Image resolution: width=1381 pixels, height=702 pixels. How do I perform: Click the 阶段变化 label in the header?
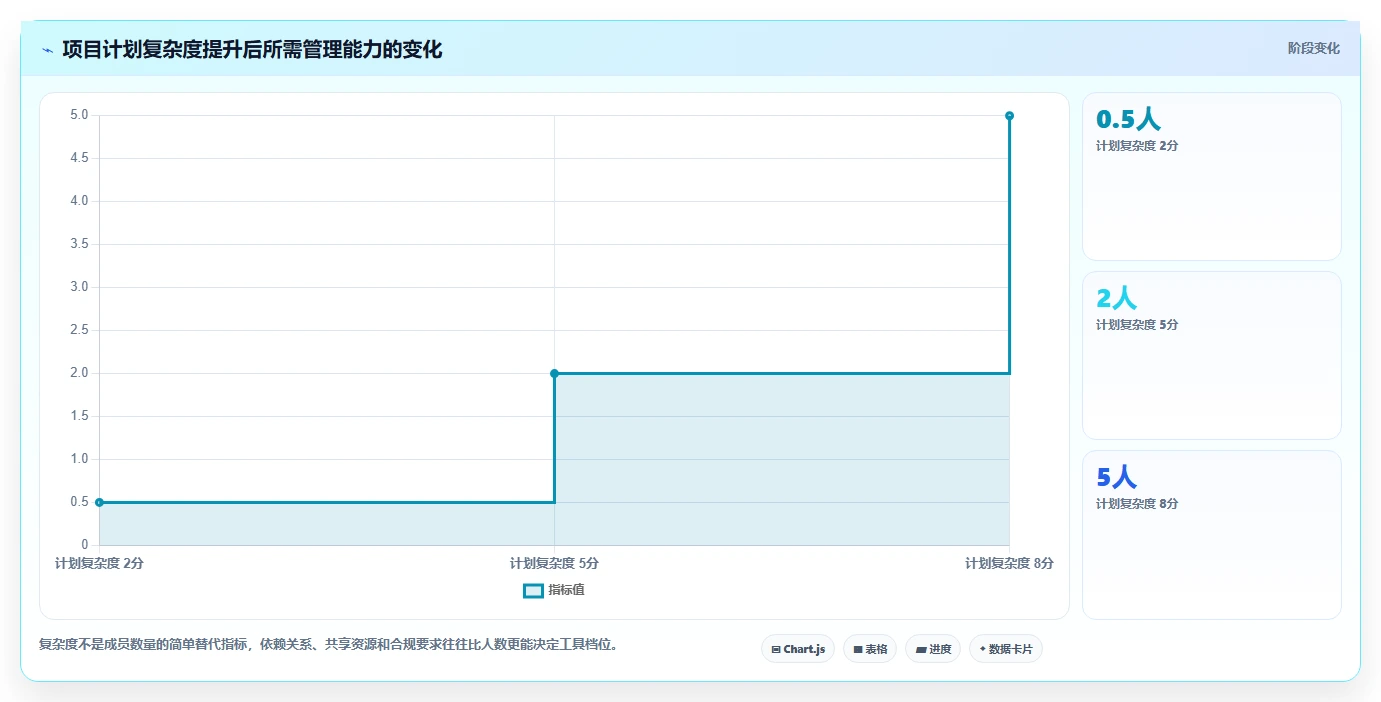(x=1313, y=48)
